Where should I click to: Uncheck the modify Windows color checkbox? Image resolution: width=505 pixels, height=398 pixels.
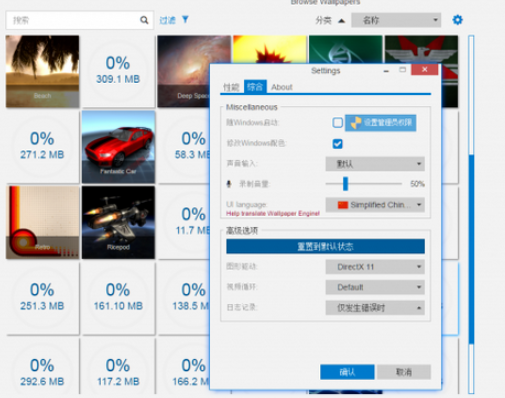point(337,144)
